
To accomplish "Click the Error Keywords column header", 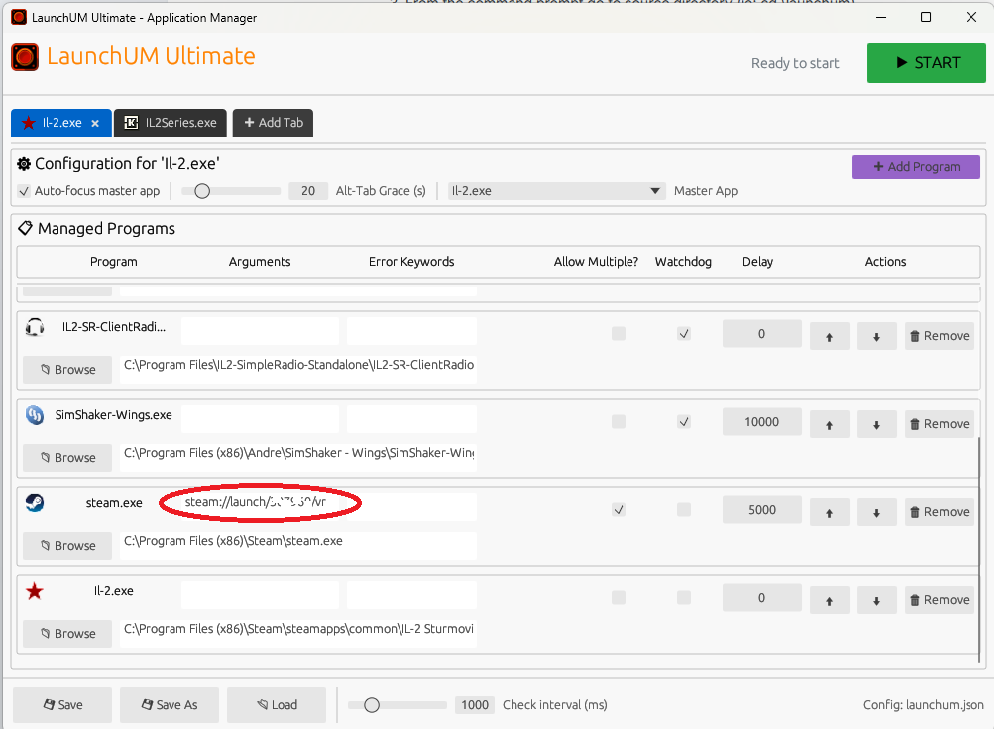I will (x=411, y=262).
